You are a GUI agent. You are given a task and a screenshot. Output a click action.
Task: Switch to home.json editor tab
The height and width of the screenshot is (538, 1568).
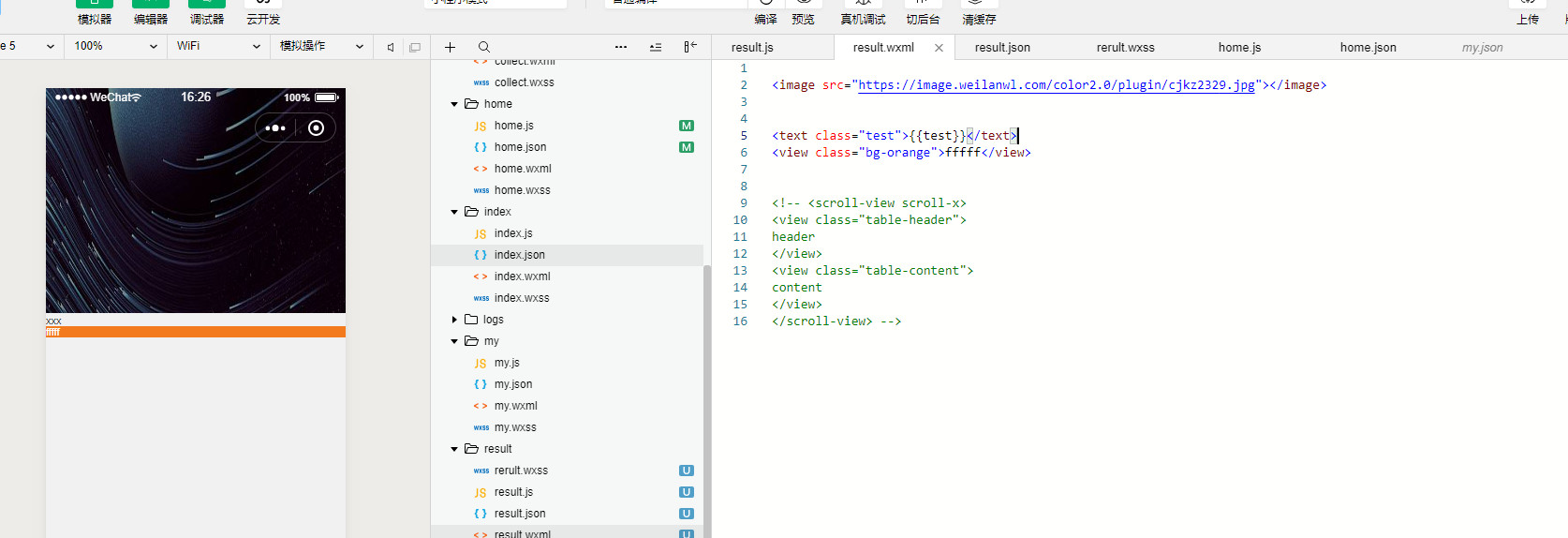(x=1368, y=47)
